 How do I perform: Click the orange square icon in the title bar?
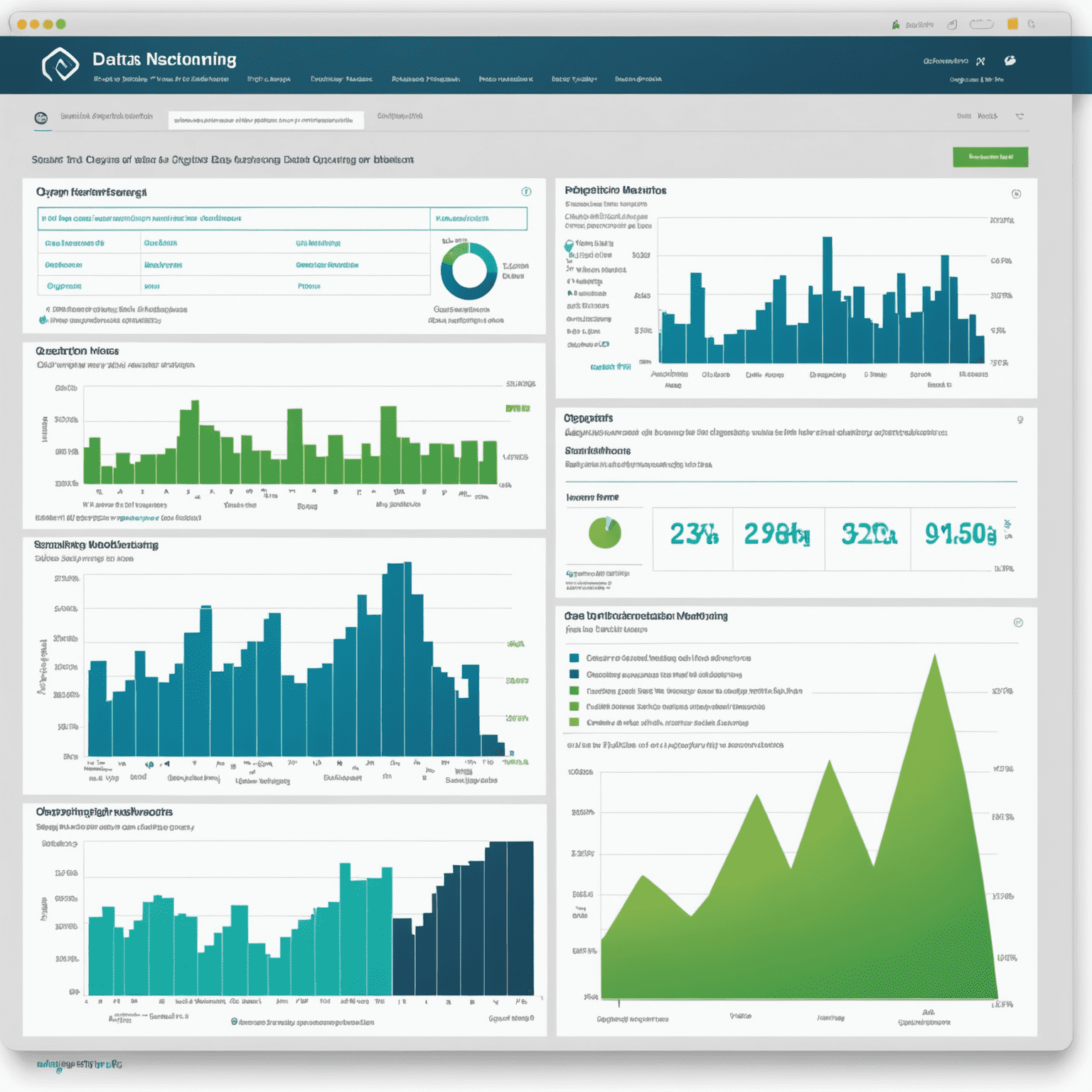(x=1012, y=24)
